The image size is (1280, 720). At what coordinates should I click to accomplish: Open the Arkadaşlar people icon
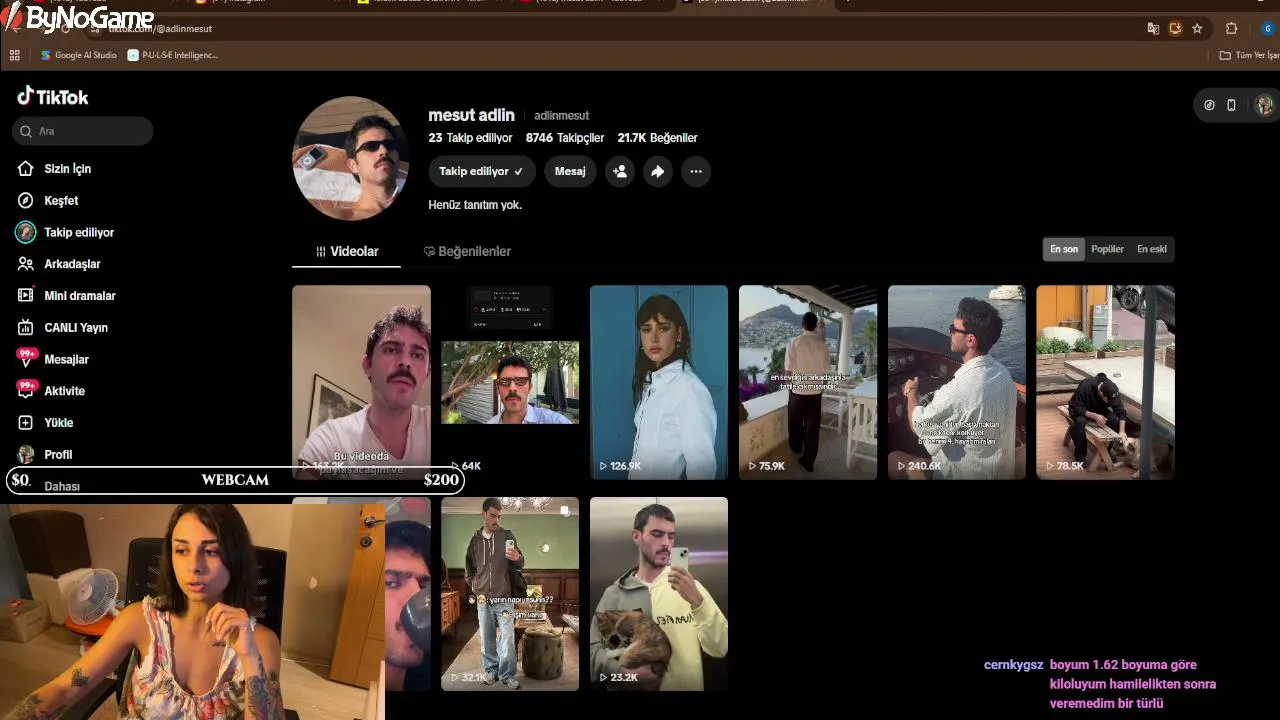coord(26,264)
